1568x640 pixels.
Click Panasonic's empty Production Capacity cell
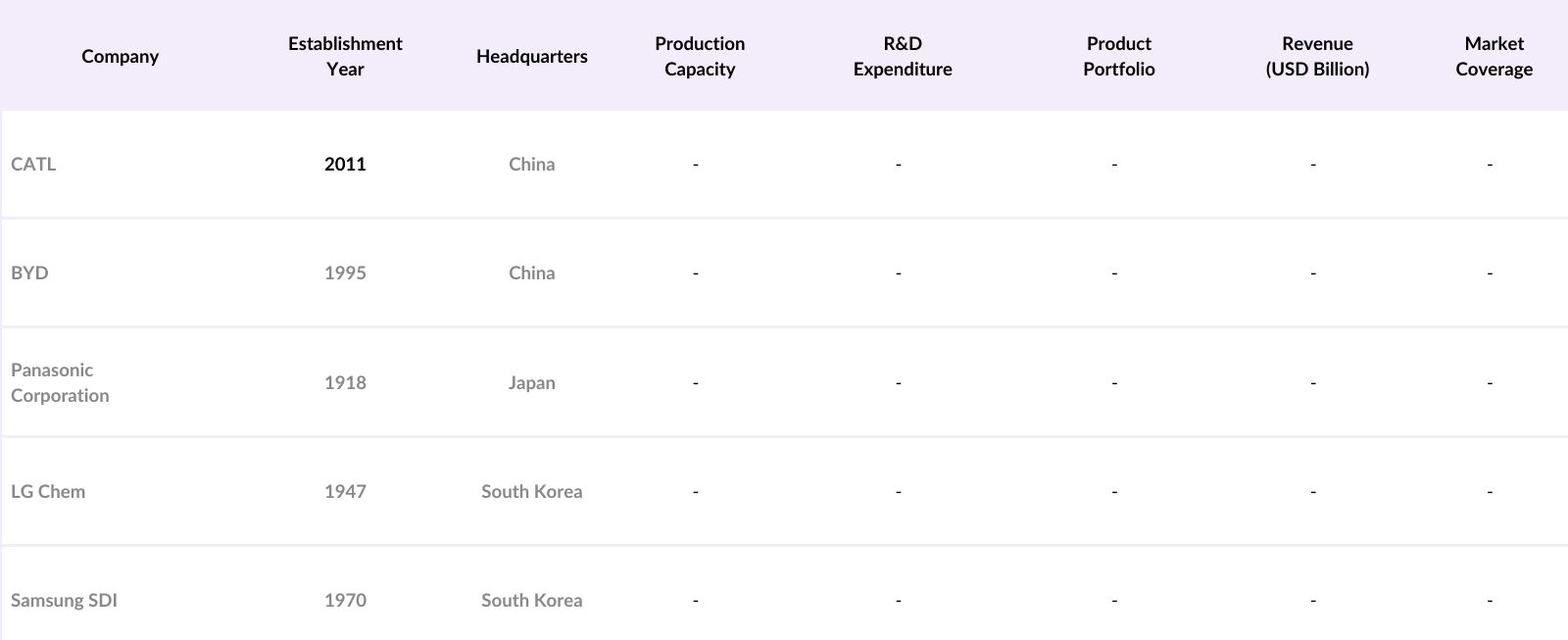click(x=695, y=382)
